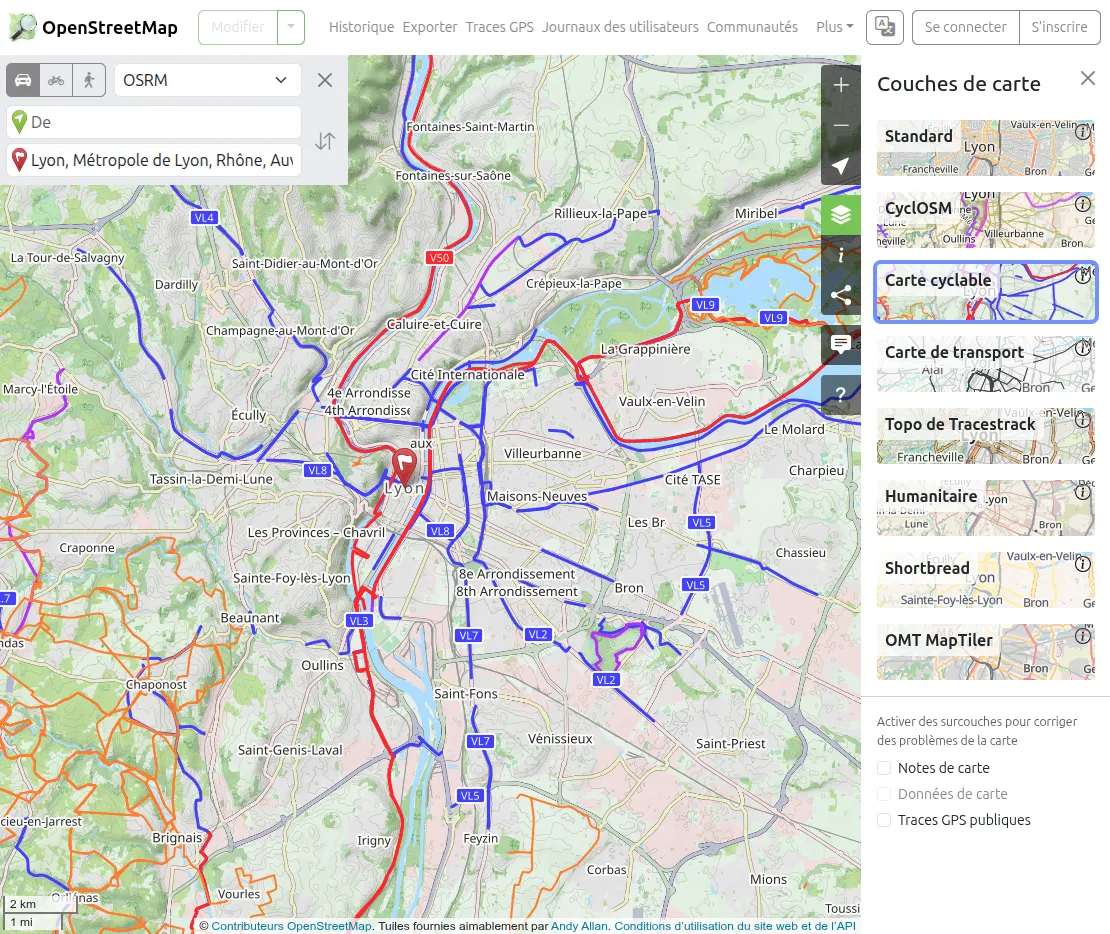
Task: Select the CyclOSM map layer
Action: [985, 220]
